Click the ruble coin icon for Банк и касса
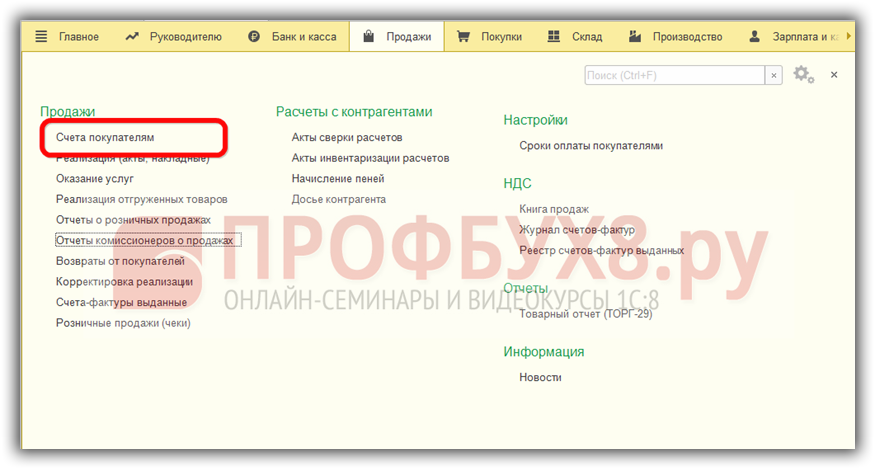Screen dimensions: 875x469 tap(254, 37)
